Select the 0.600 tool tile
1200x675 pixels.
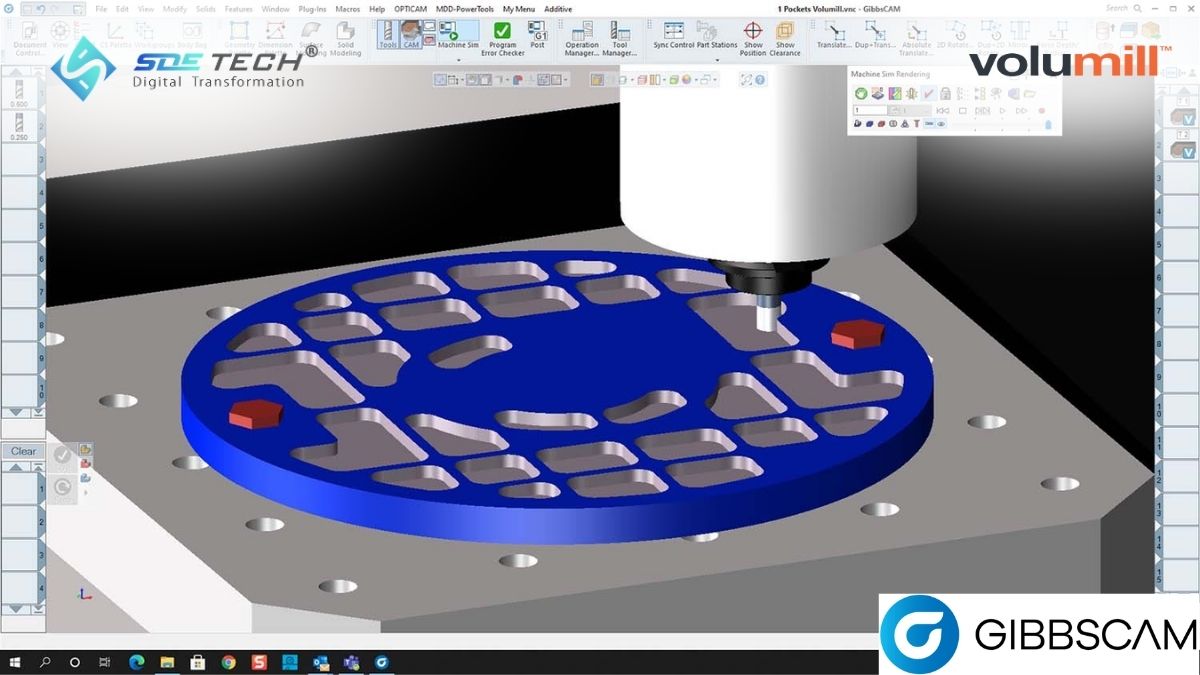[19, 92]
